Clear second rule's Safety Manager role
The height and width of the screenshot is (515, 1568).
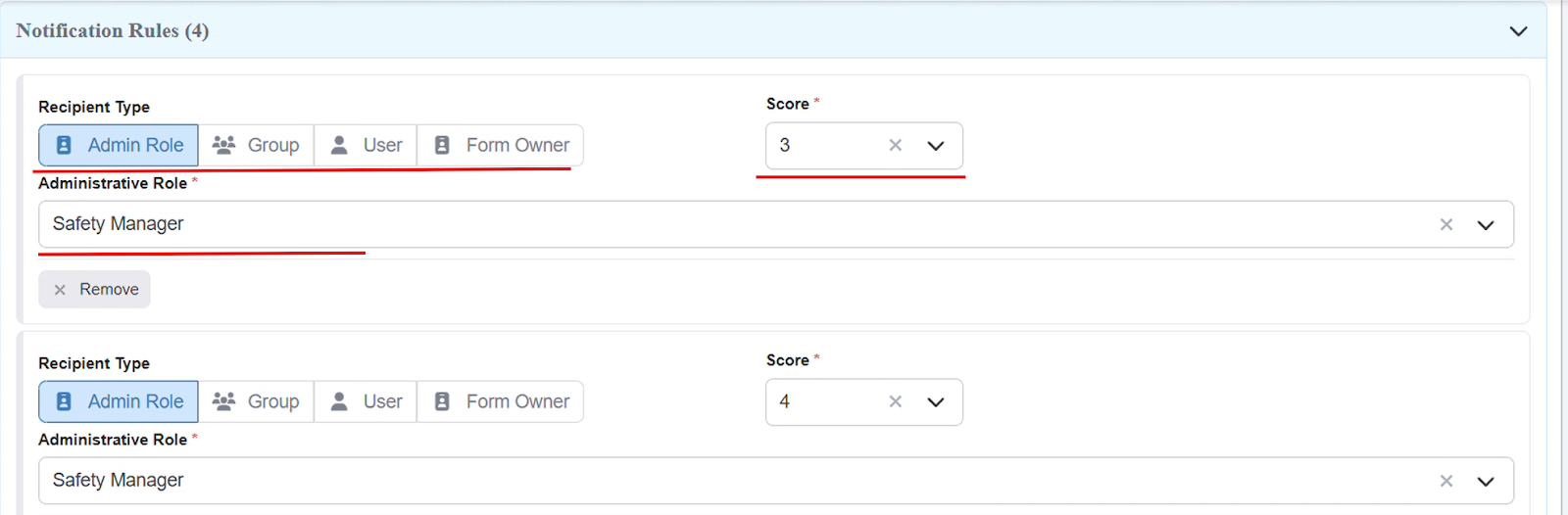point(1445,481)
